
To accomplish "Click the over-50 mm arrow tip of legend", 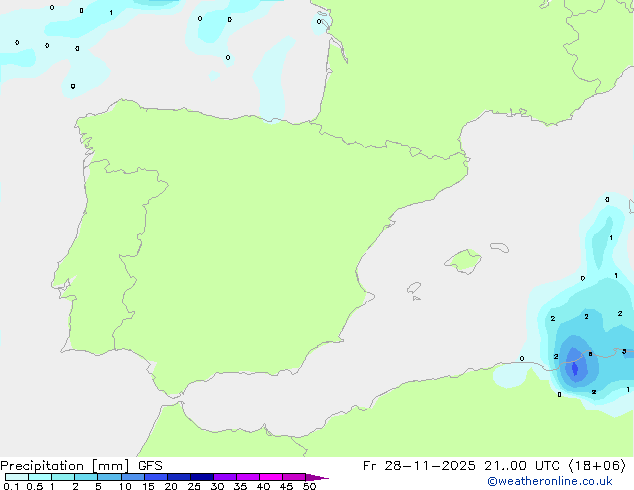I will click(317, 477).
